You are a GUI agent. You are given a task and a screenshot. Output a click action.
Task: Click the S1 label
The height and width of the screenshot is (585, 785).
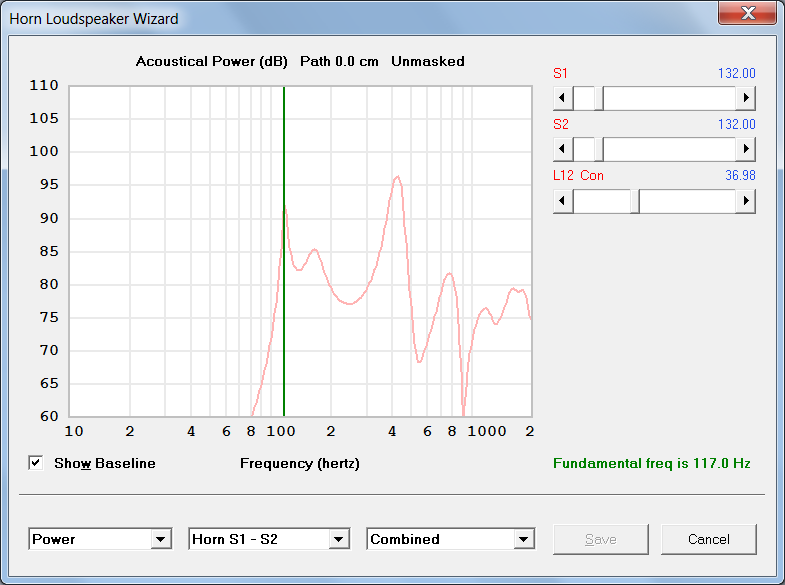560,74
